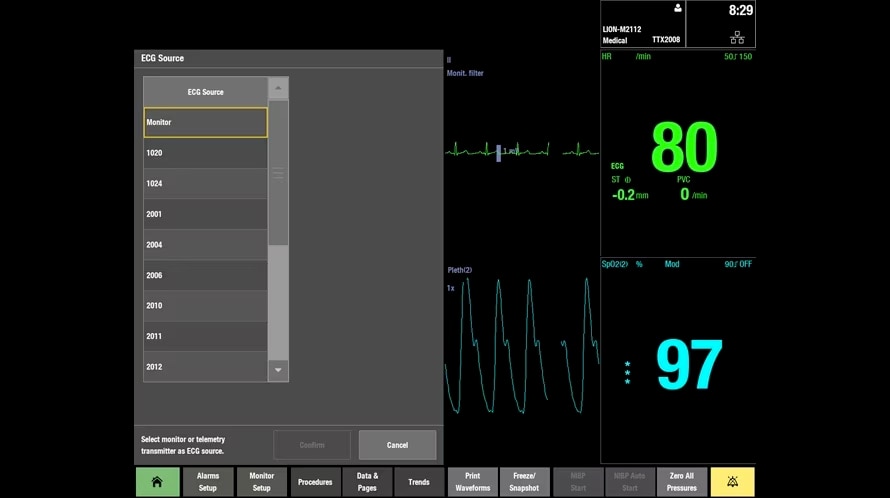Open Data & Pages menu
This screenshot has height=498, width=890.
pyautogui.click(x=367, y=482)
